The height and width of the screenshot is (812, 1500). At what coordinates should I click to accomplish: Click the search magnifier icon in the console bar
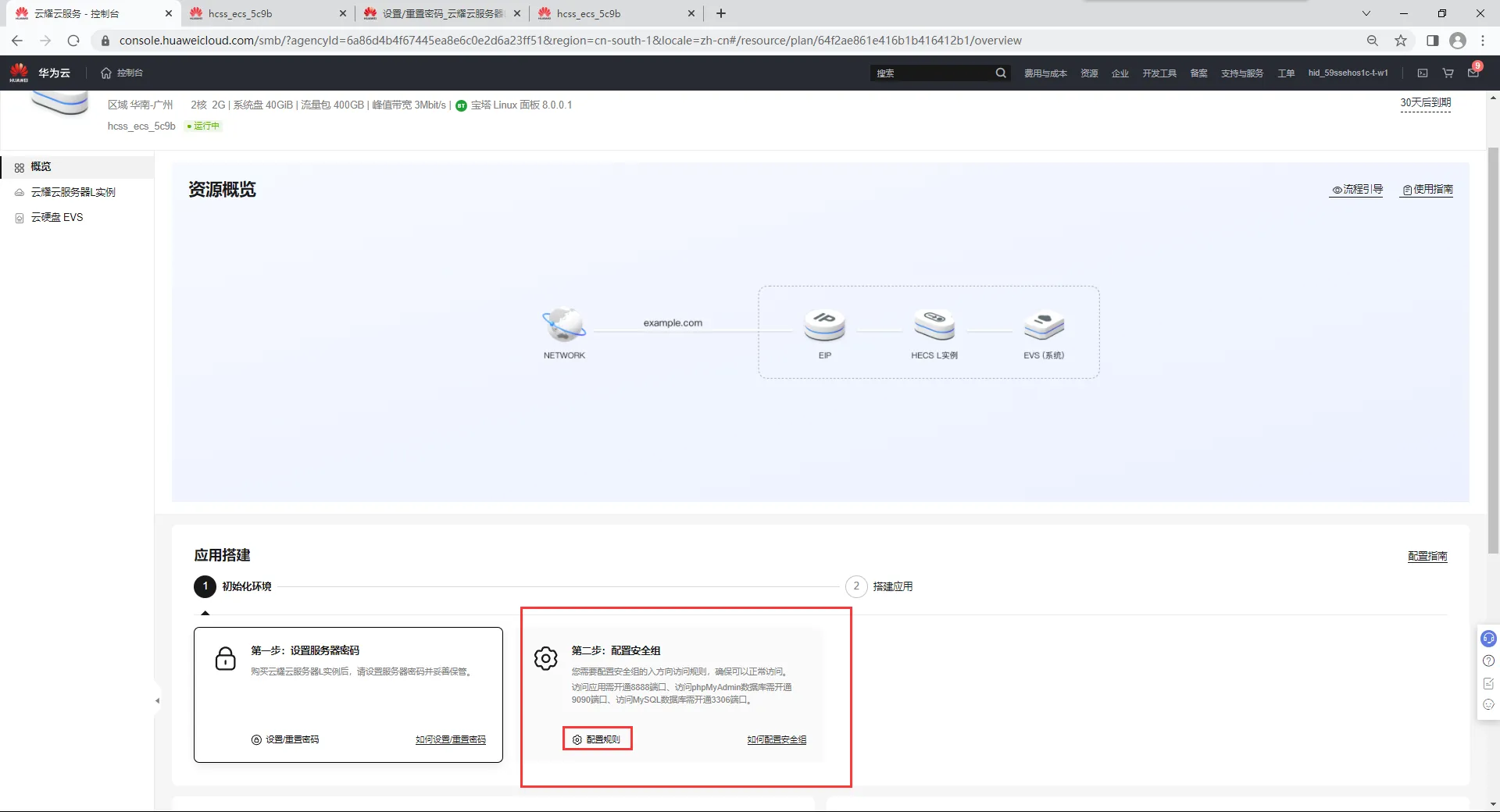pos(1001,73)
